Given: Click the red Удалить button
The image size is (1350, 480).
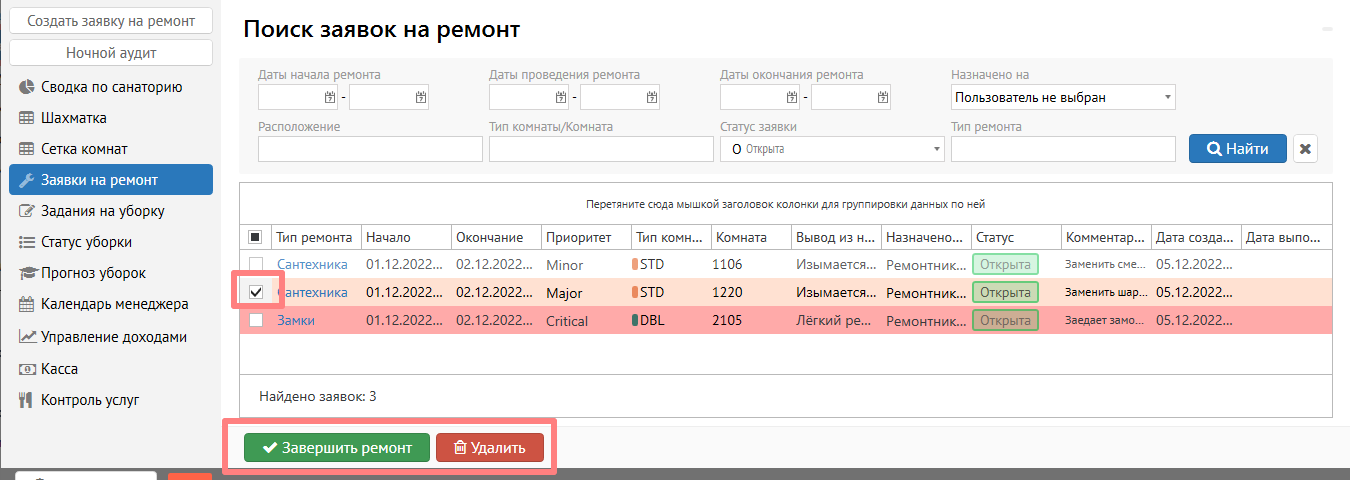Looking at the screenshot, I should (x=489, y=448).
